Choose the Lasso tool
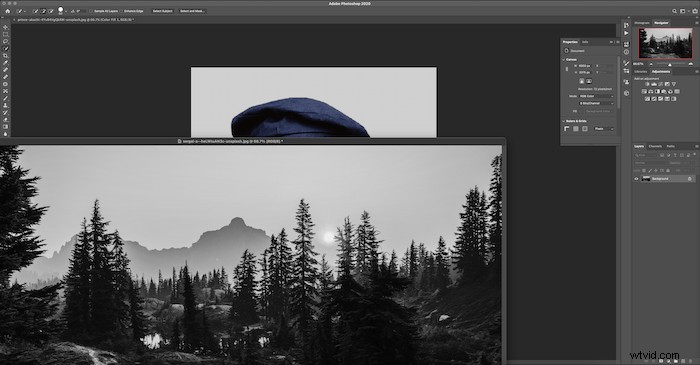 5,41
